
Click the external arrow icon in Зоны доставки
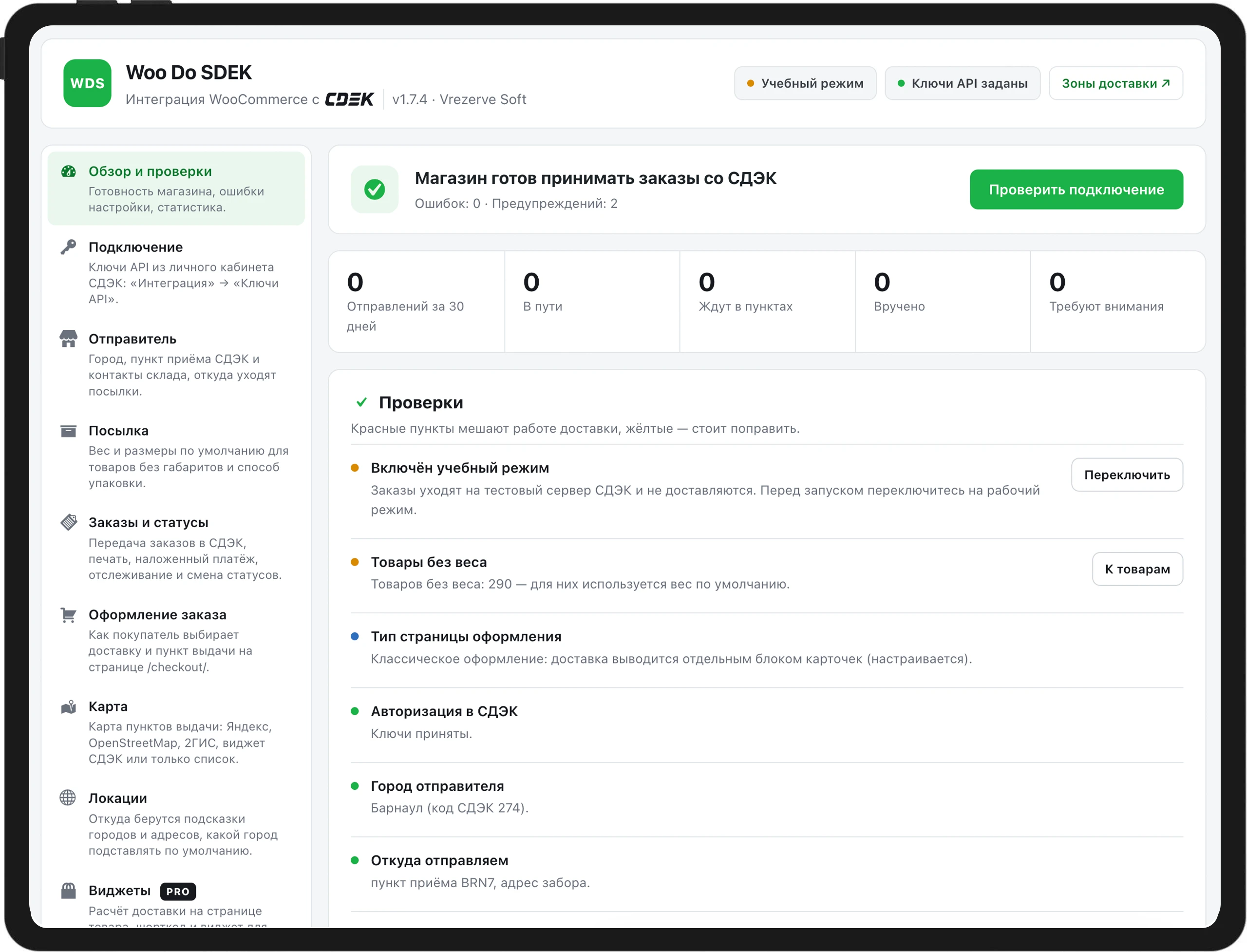(x=1166, y=83)
